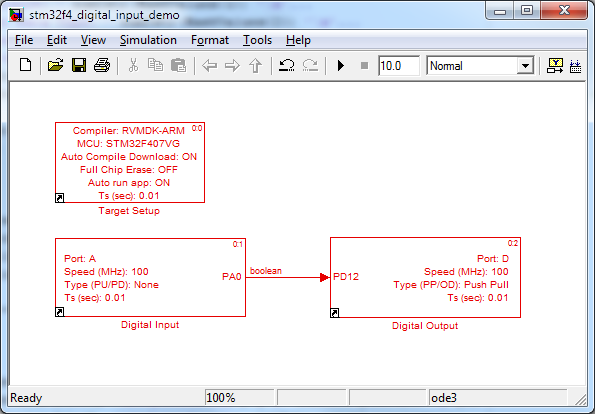Go up to the parent system arrow
The image size is (595, 414).
[x=255, y=65]
